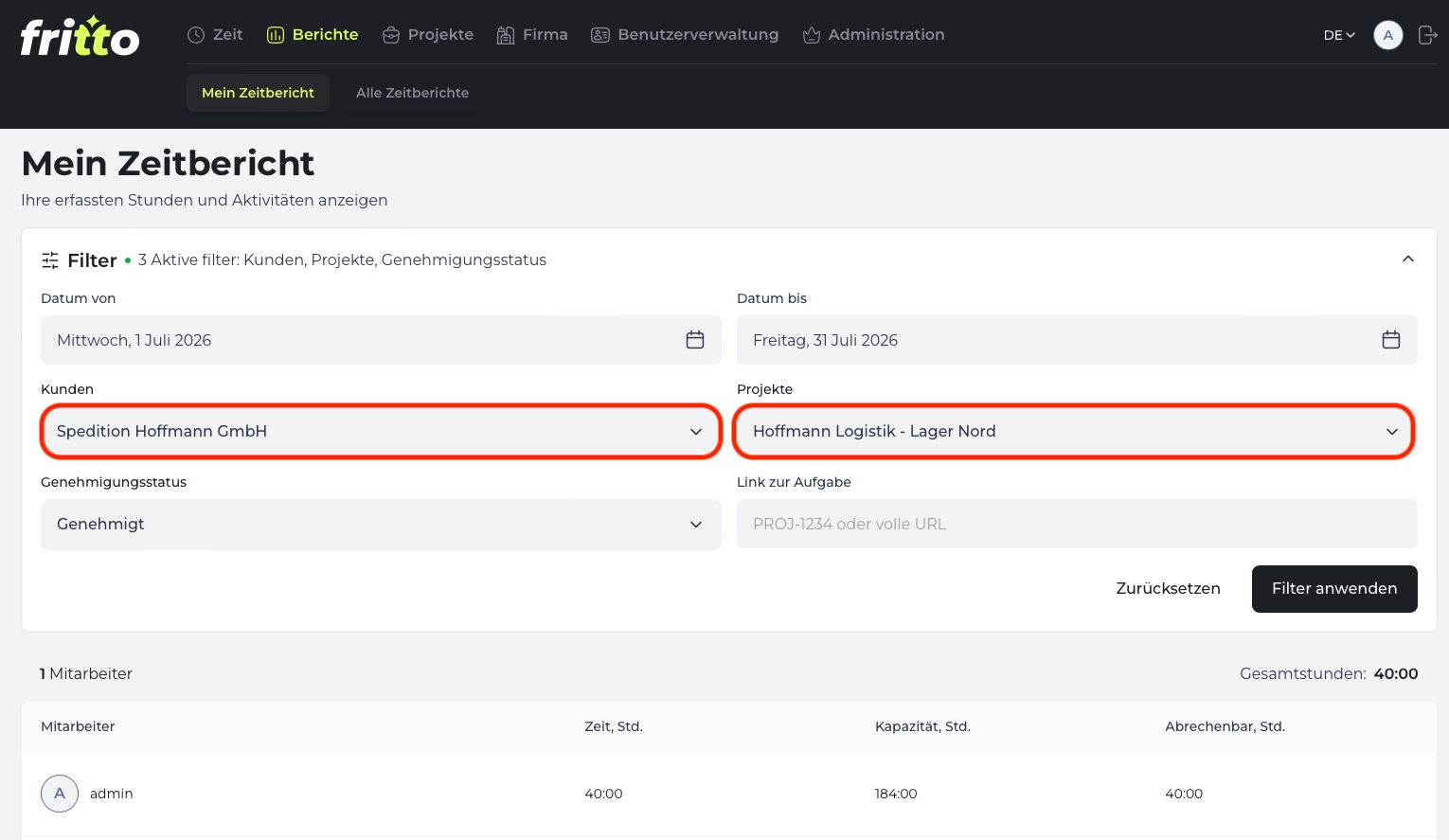This screenshot has height=840, width=1449.
Task: Go to Projekte section
Action: 428,35
